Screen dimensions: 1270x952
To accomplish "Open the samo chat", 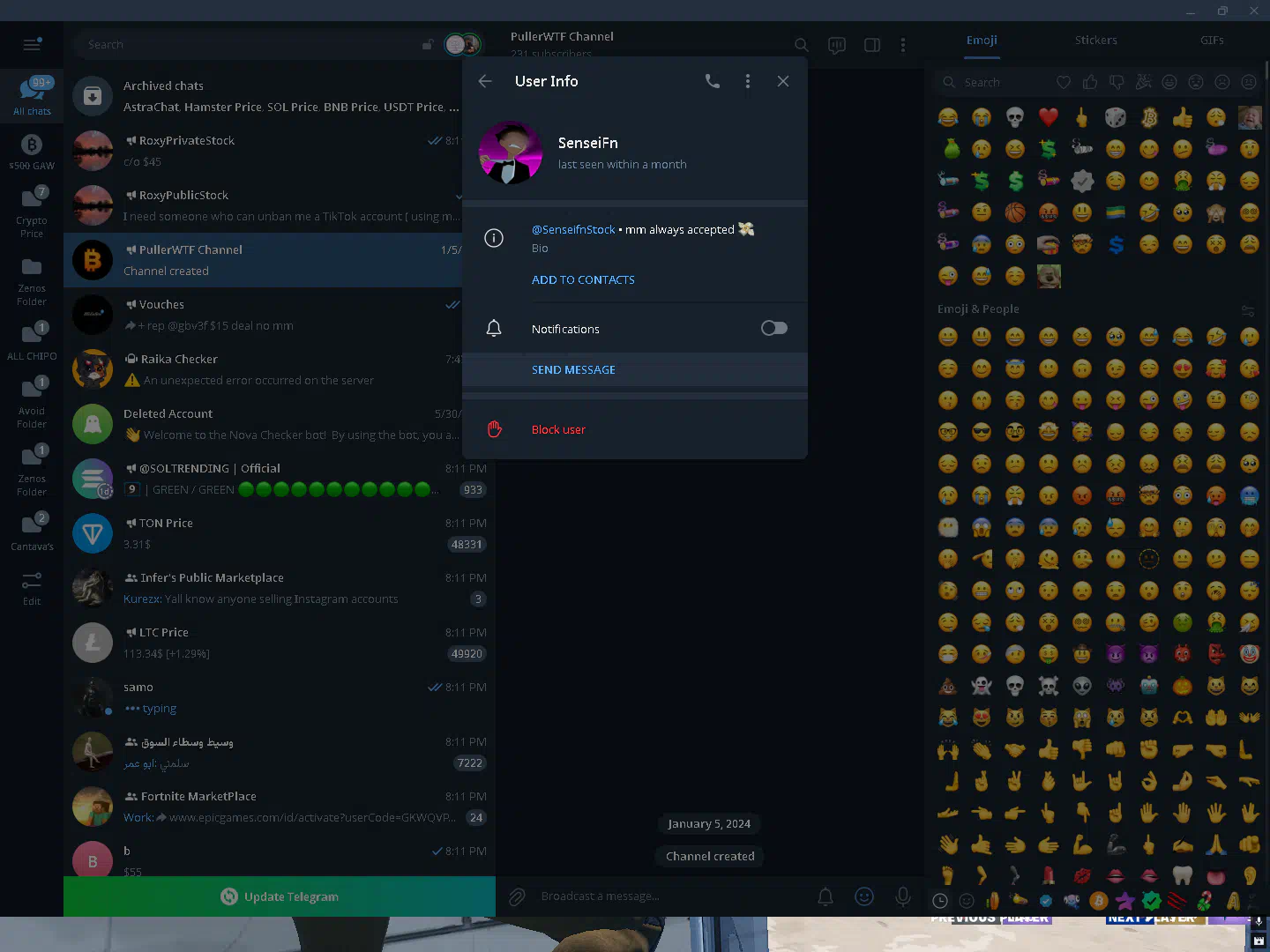I will [280, 697].
